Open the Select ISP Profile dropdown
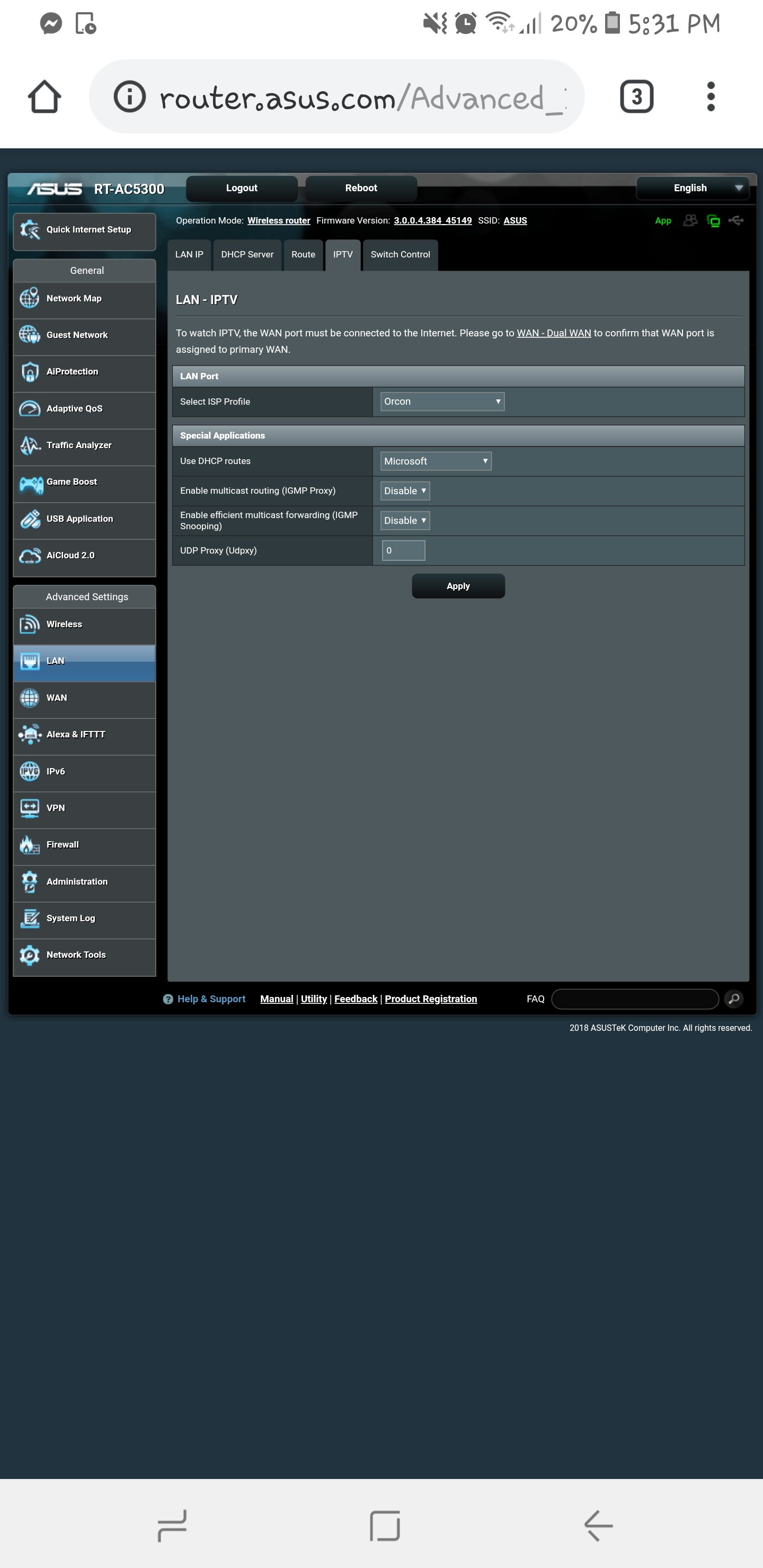 pos(442,402)
